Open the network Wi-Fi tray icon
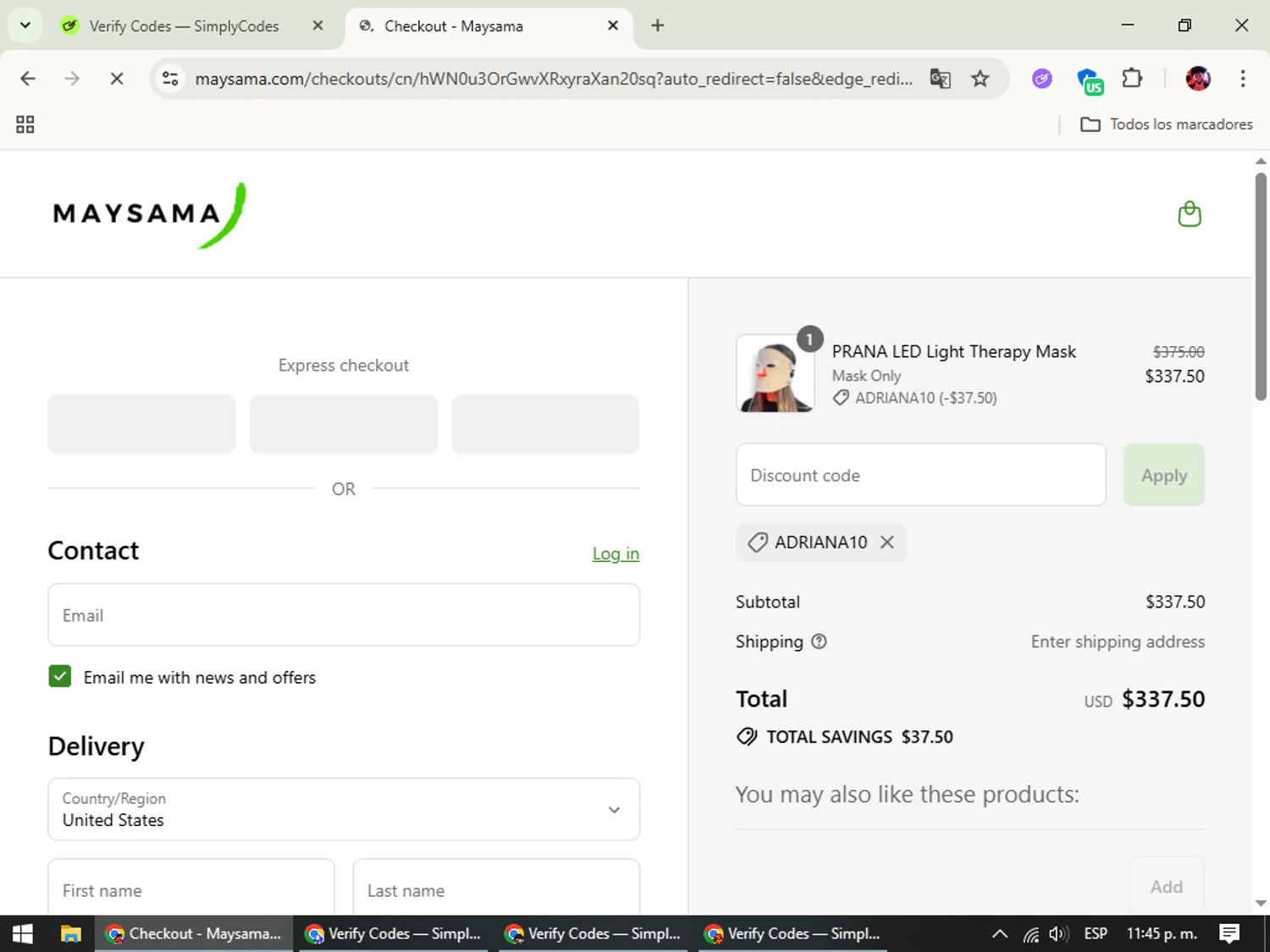The width and height of the screenshot is (1270, 952). [x=1030, y=934]
